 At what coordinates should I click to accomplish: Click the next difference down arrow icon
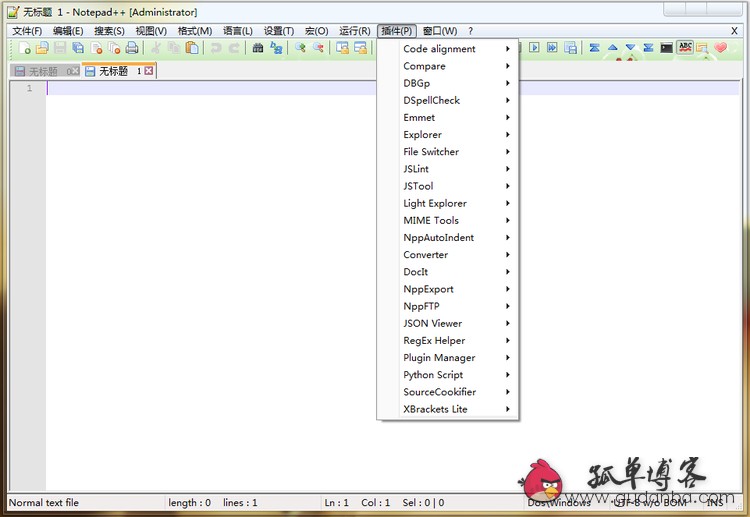[630, 47]
